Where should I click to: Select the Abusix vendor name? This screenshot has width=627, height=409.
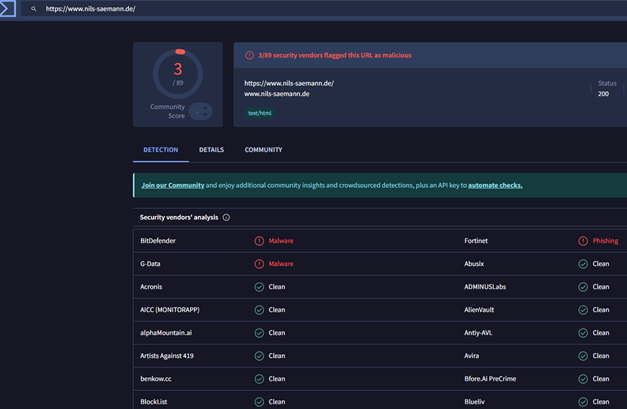[x=474, y=264]
